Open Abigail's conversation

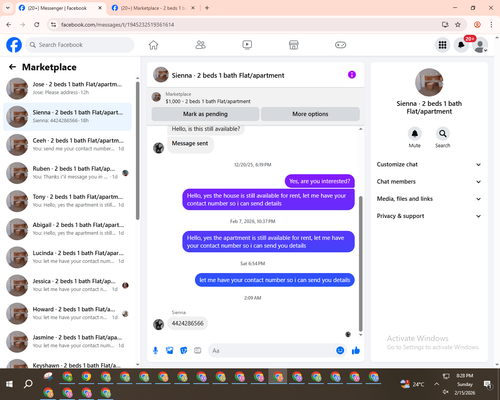[67, 229]
